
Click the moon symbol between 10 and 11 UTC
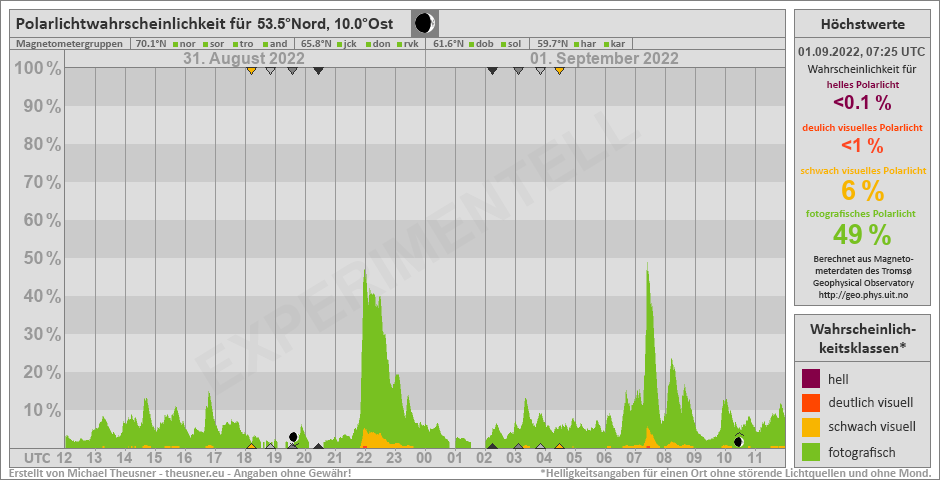[x=738, y=441]
